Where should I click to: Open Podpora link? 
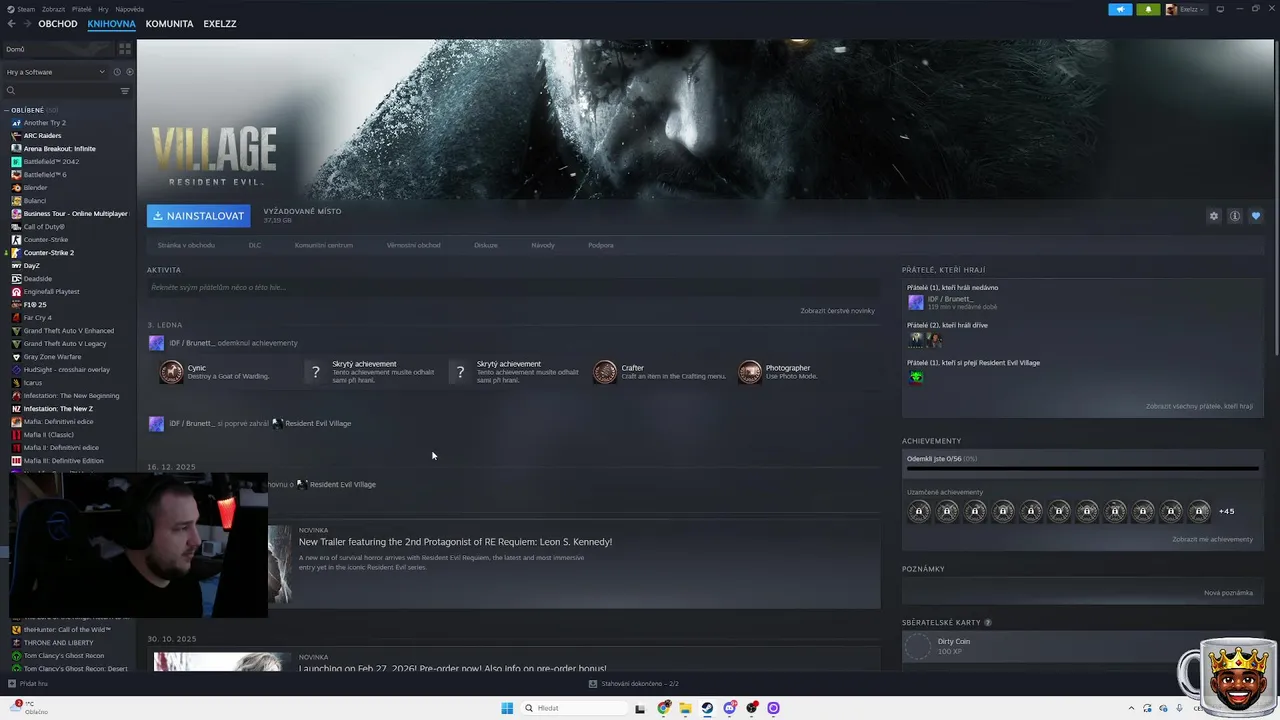[x=601, y=245]
